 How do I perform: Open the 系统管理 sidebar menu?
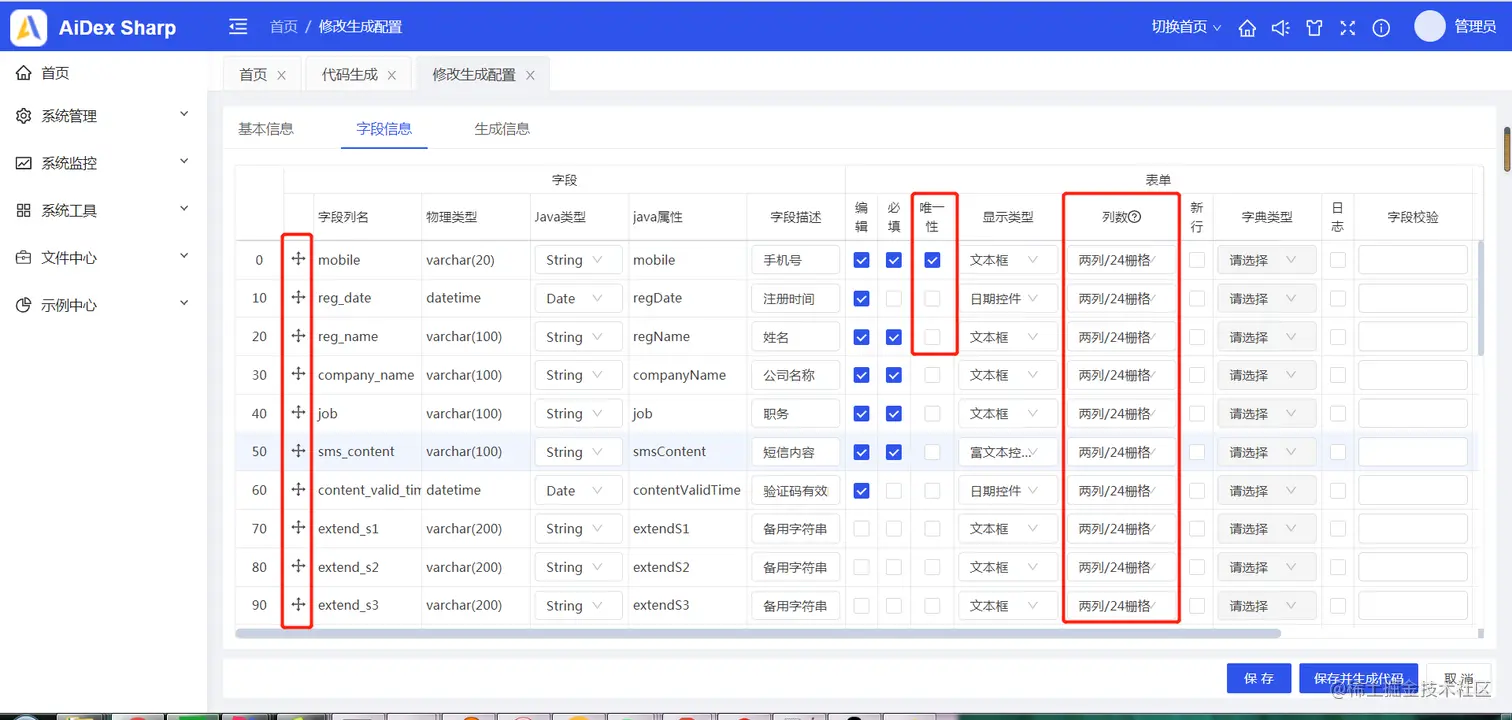(103, 116)
